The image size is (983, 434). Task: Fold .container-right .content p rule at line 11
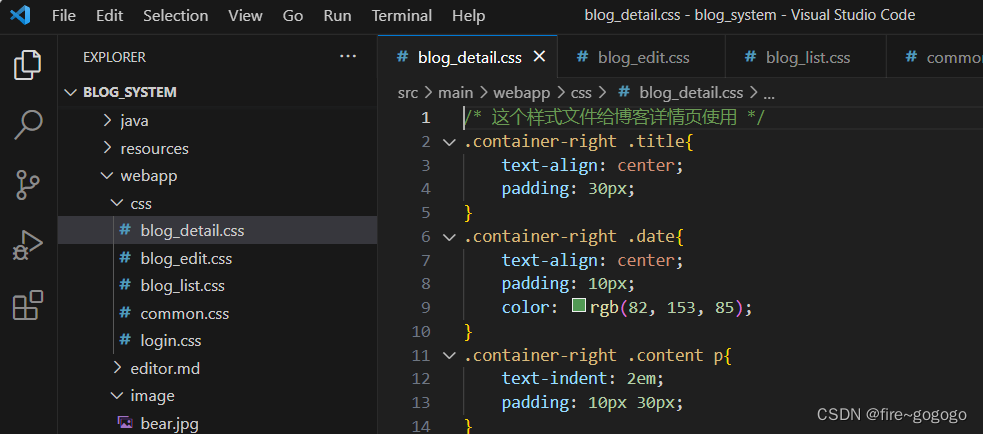point(449,355)
